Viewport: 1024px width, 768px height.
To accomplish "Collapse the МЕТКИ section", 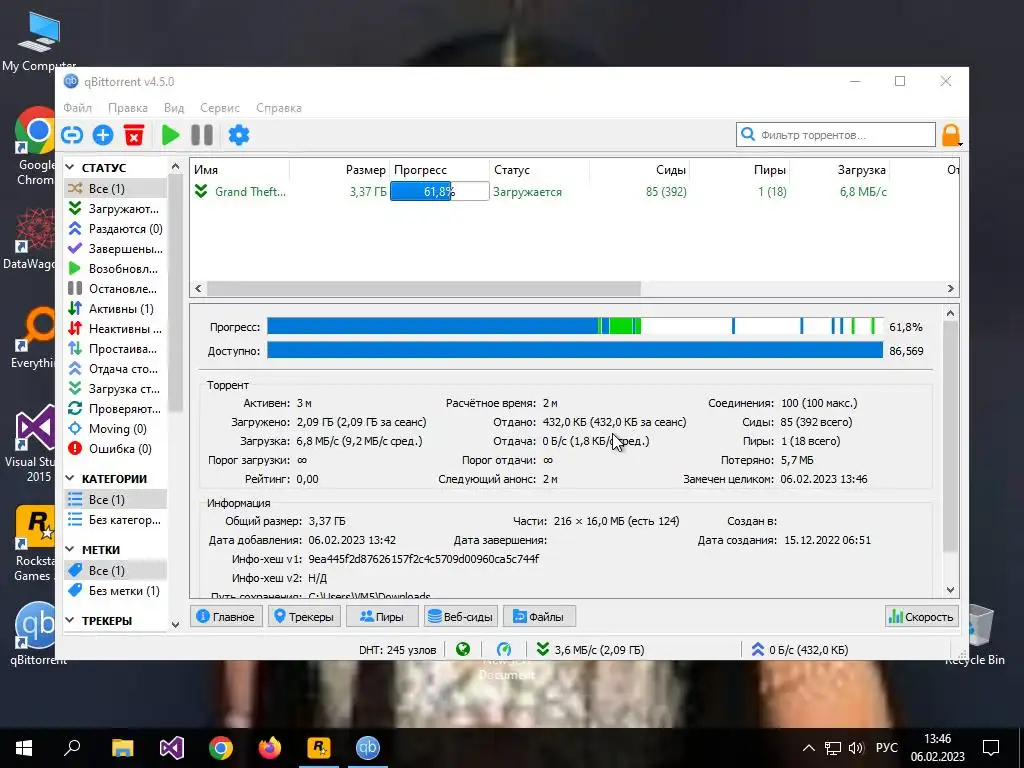I will (70, 549).
